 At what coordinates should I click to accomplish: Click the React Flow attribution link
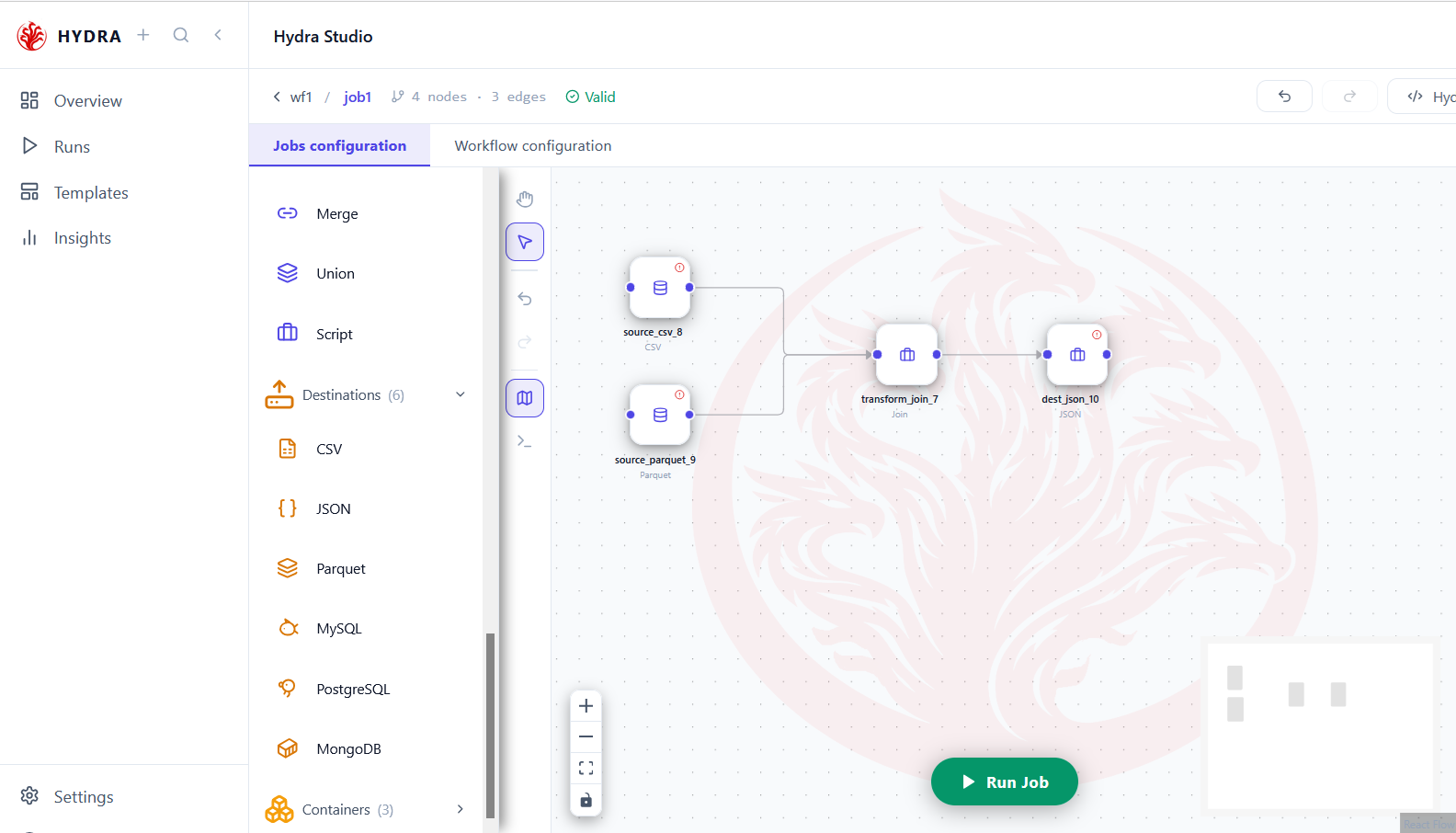1428,824
